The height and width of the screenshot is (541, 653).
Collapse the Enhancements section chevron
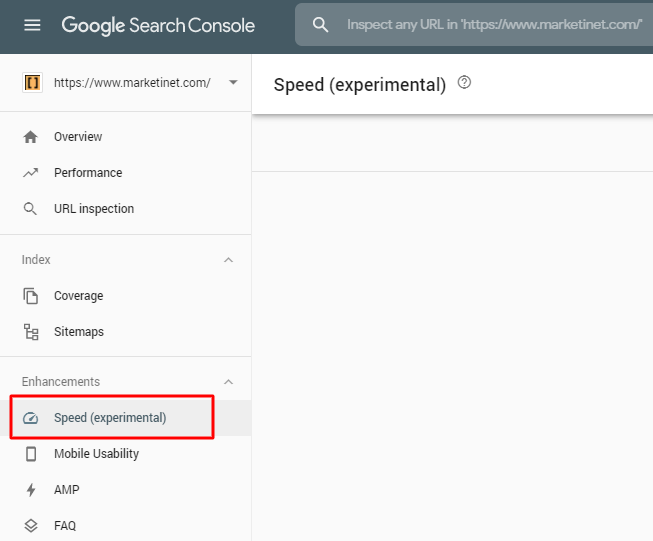(228, 382)
